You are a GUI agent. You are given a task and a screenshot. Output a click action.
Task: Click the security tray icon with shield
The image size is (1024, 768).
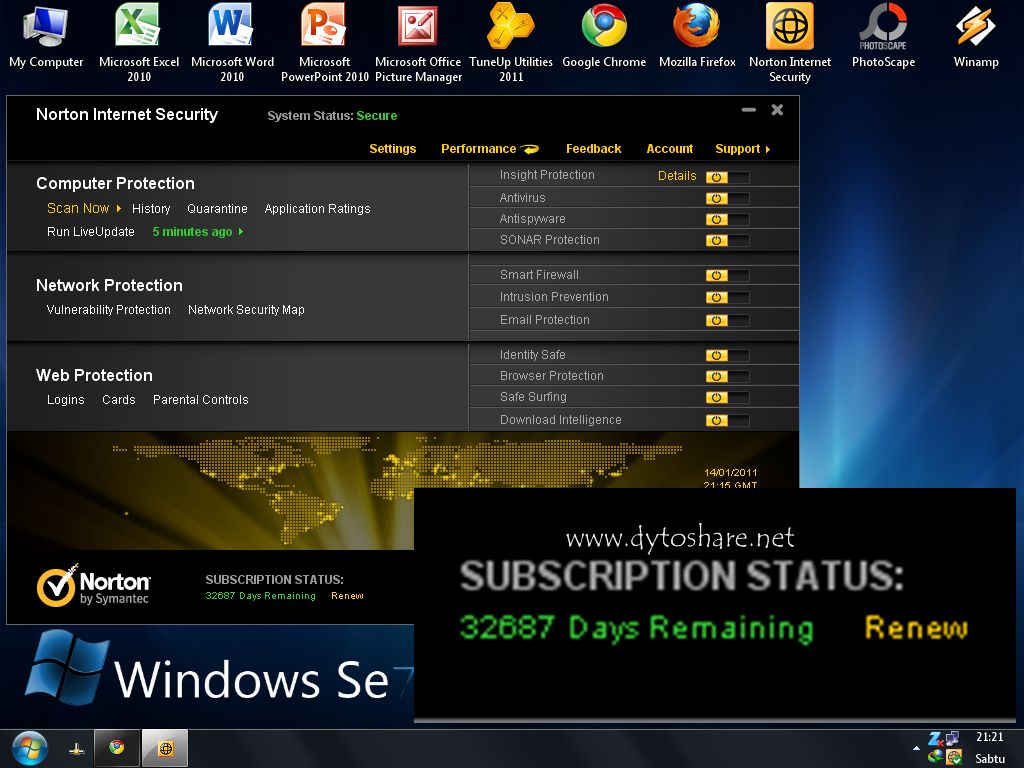tap(953, 758)
